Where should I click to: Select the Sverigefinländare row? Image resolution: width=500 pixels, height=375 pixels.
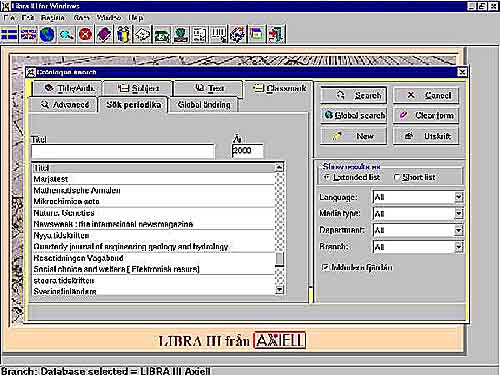154,291
